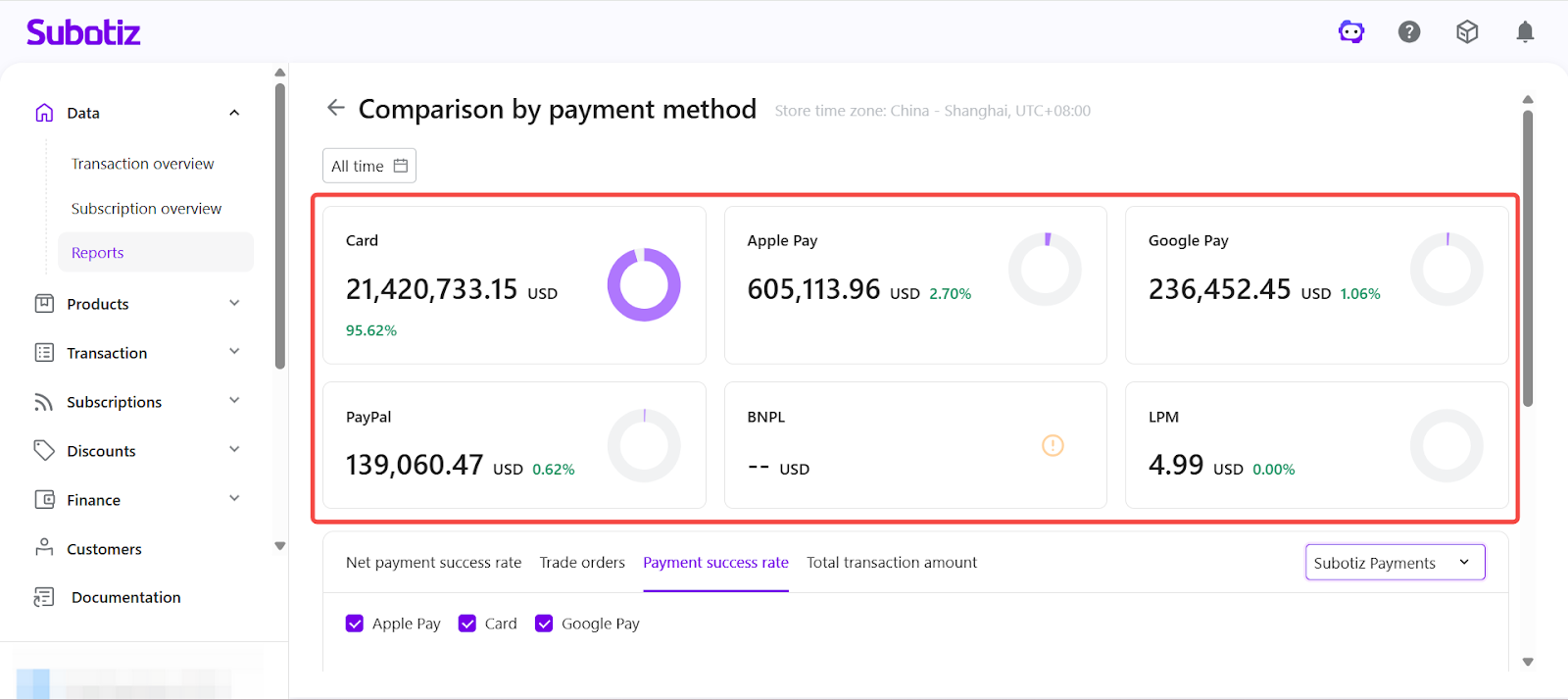The width and height of the screenshot is (1568, 700).
Task: Click the Customers person icon
Action: pyautogui.click(x=44, y=548)
